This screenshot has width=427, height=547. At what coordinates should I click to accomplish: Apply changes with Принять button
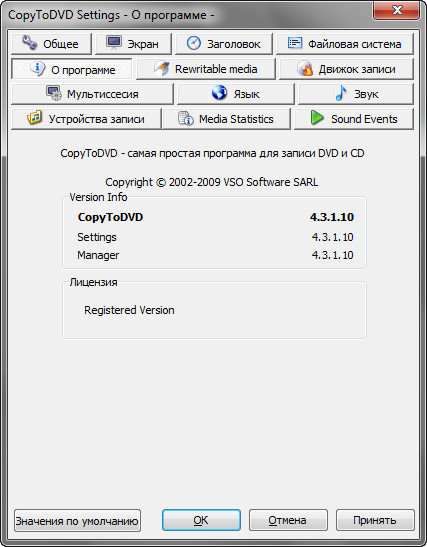pyautogui.click(x=375, y=520)
